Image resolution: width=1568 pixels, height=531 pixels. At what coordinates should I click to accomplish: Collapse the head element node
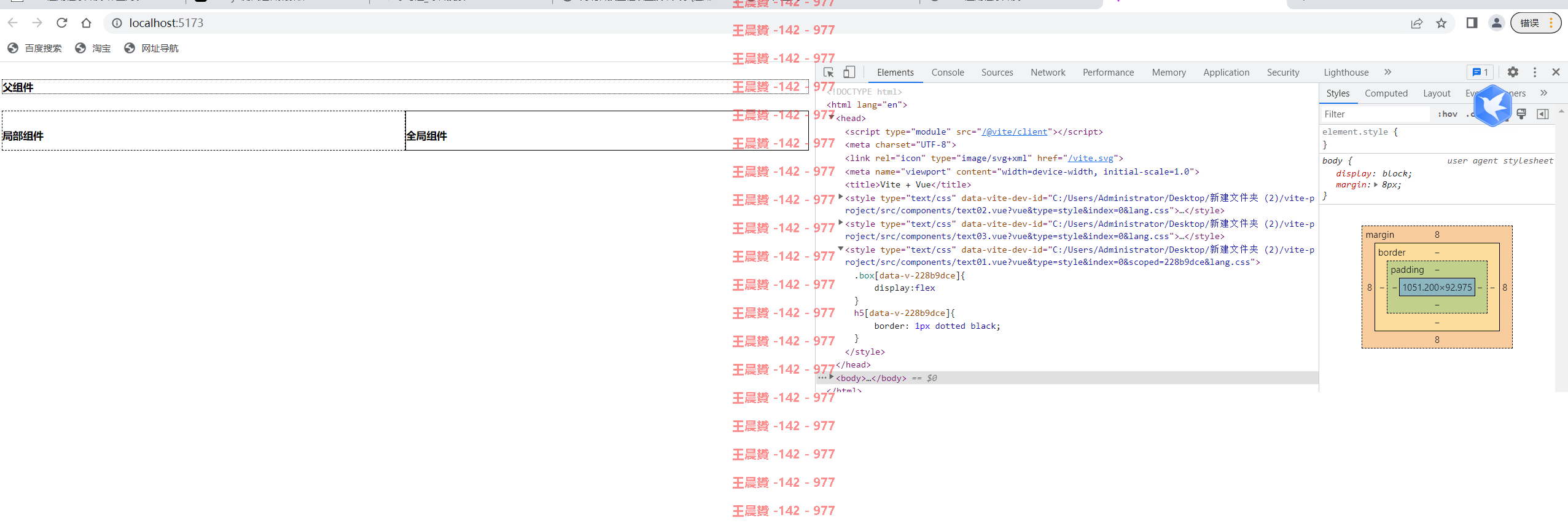[x=832, y=117]
